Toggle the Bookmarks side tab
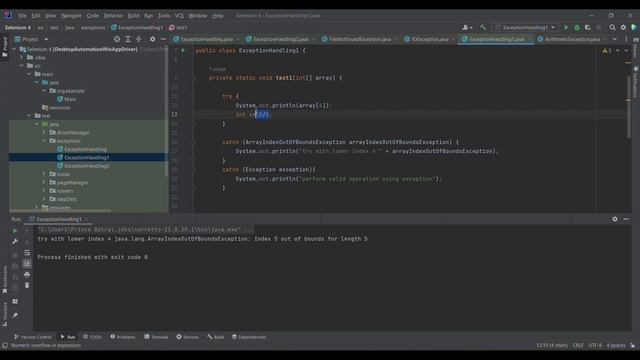 click(x=5, y=280)
